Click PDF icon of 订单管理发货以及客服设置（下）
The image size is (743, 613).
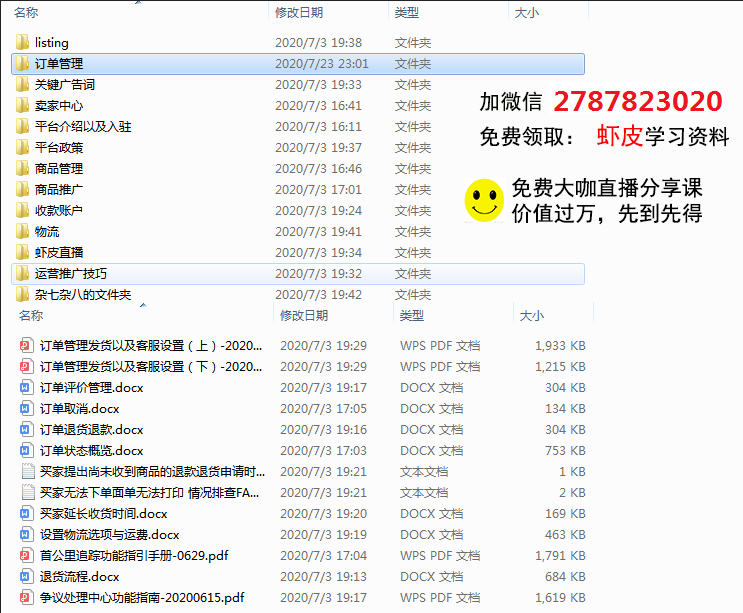[x=27, y=367]
